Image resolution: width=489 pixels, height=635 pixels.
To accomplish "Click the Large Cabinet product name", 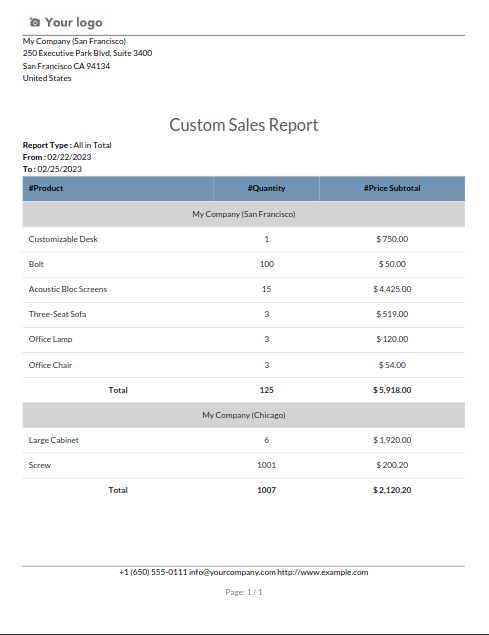I will (53, 440).
